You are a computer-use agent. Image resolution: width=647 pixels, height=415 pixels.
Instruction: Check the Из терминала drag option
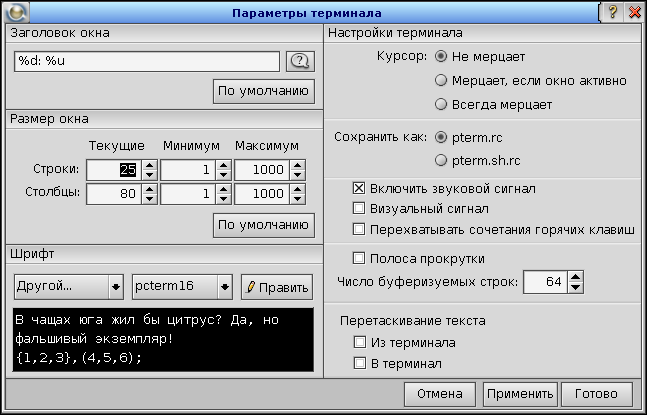359,343
